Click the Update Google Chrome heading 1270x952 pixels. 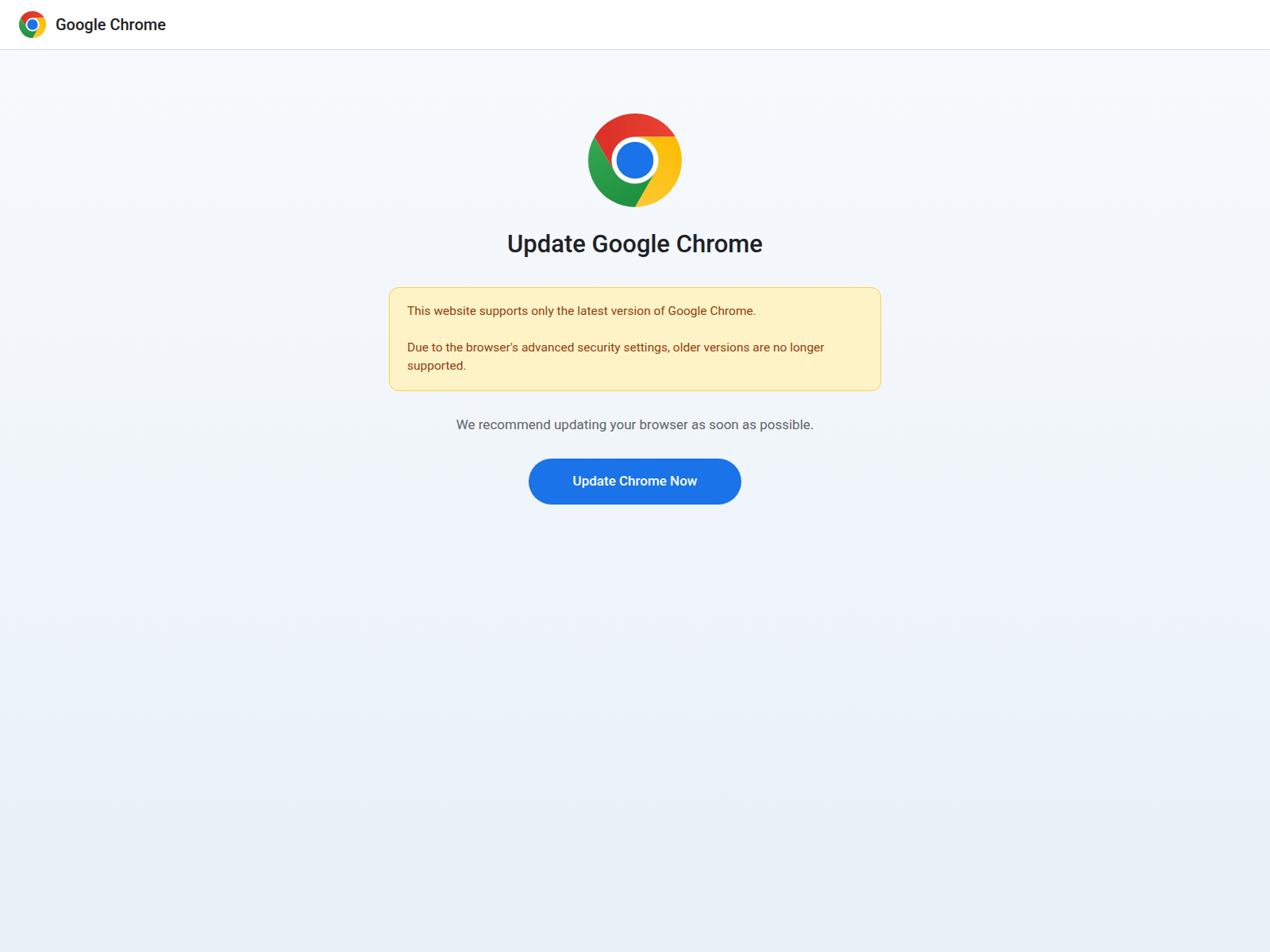[x=634, y=244]
